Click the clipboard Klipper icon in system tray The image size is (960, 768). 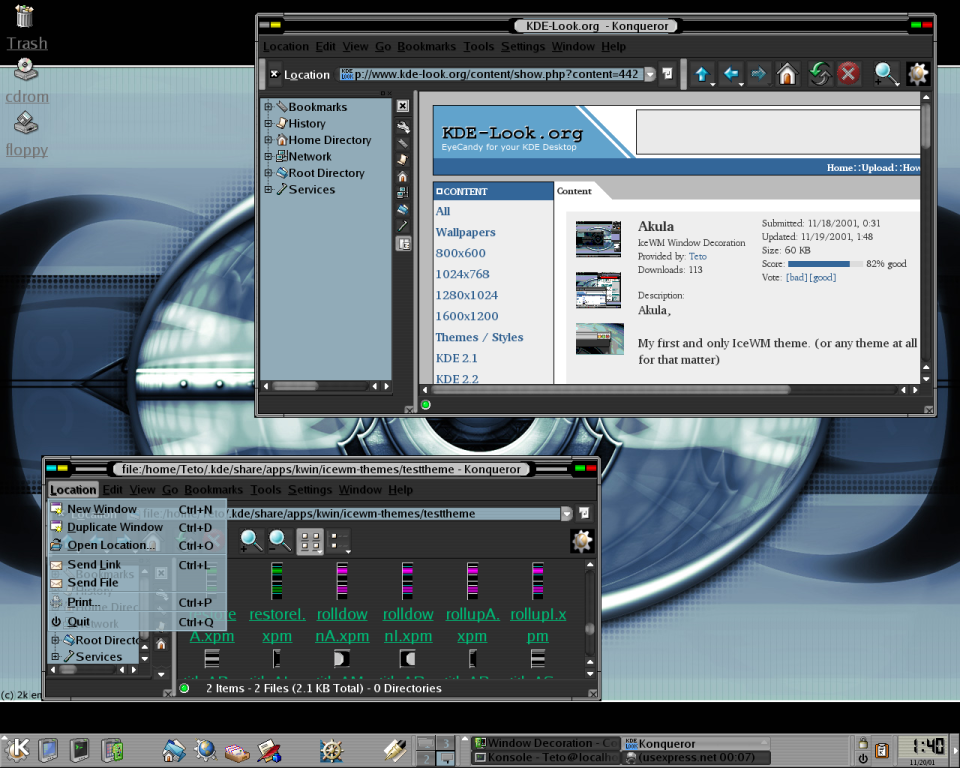point(882,750)
